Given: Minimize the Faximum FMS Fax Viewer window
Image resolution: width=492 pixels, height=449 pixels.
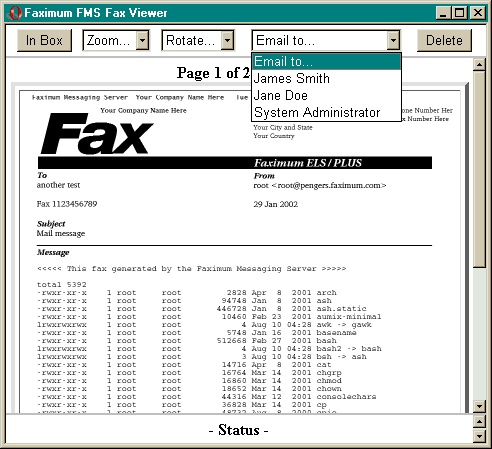Looking at the screenshot, I should [x=443, y=13].
